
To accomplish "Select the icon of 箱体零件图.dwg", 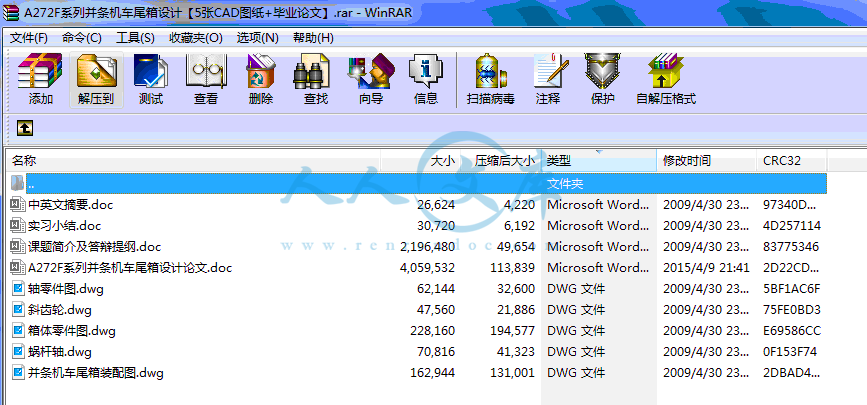I will tap(18, 331).
